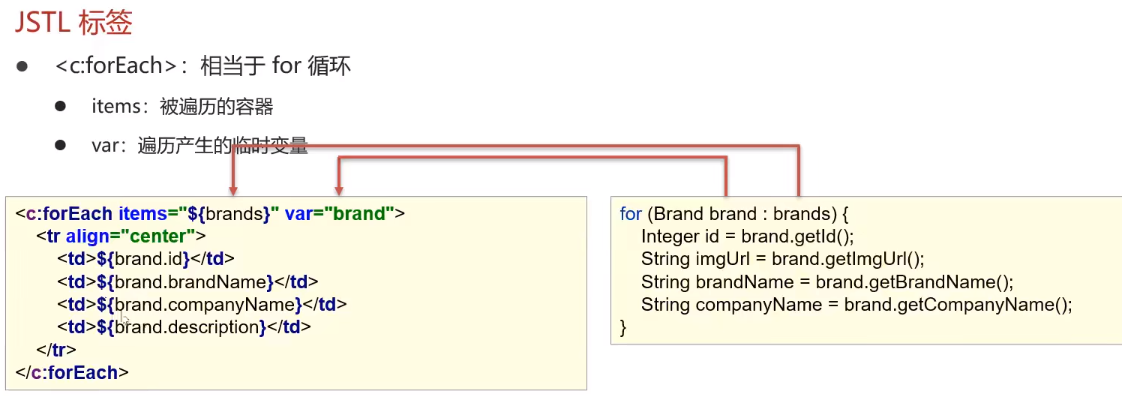Click the ${brand.description} table cell line
The image size is (1122, 396).
(185, 327)
